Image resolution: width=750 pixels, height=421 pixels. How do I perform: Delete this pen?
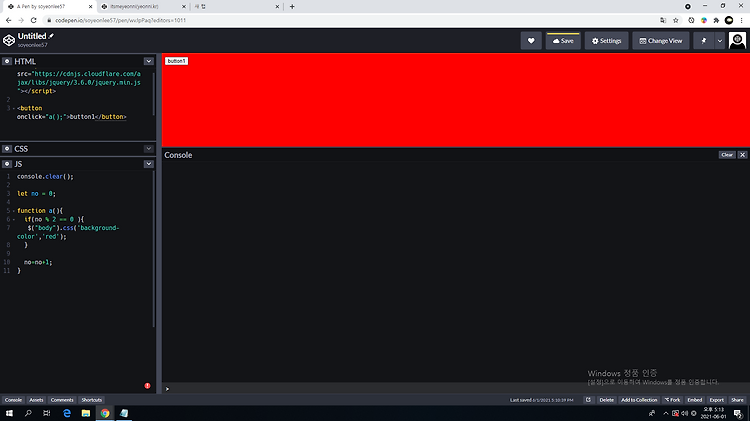pyautogui.click(x=607, y=400)
